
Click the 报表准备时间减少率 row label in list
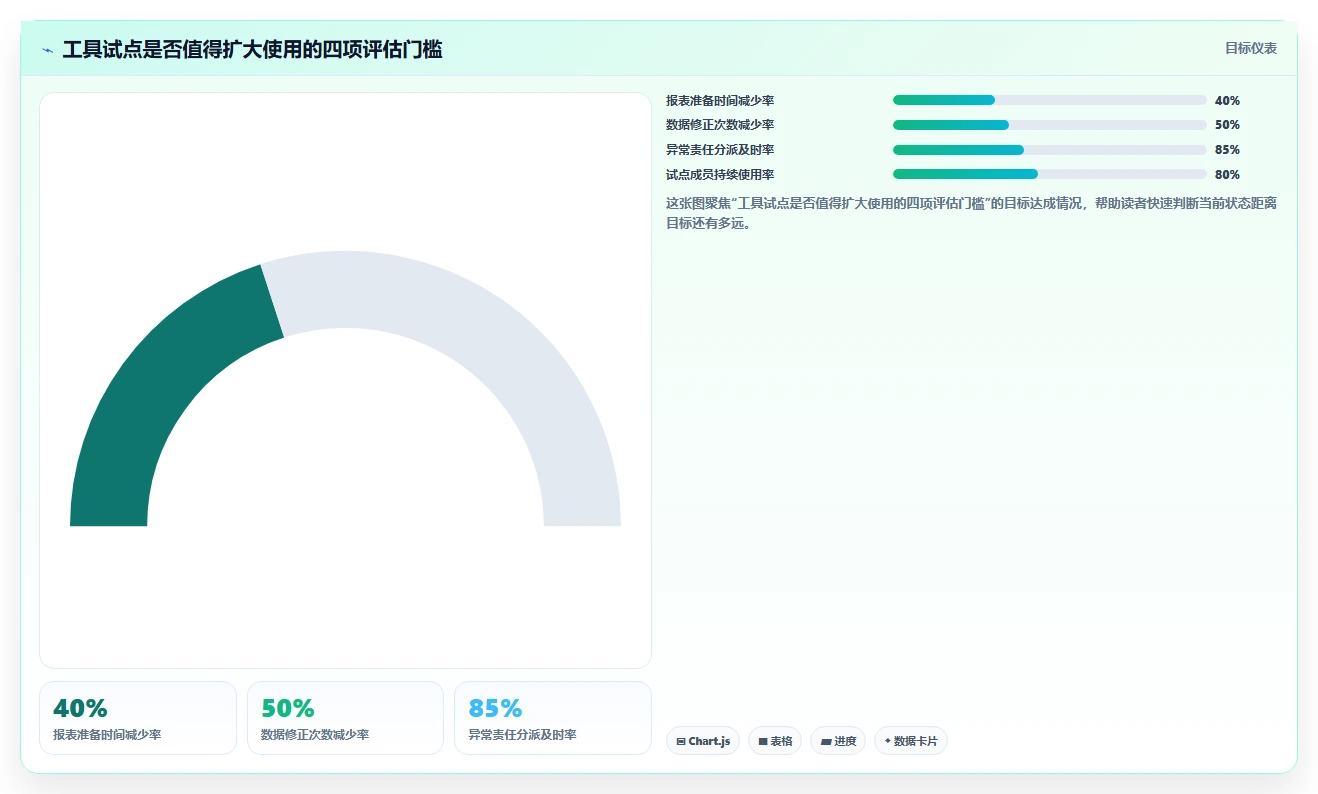click(720, 101)
